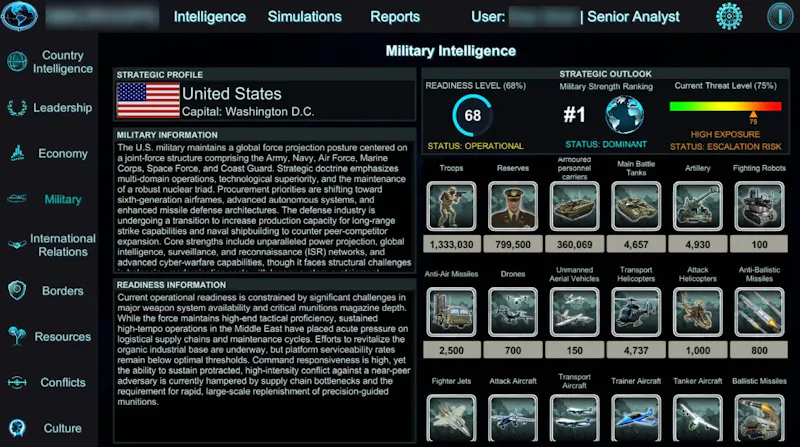Click the Military sidebar label

pyautogui.click(x=63, y=200)
